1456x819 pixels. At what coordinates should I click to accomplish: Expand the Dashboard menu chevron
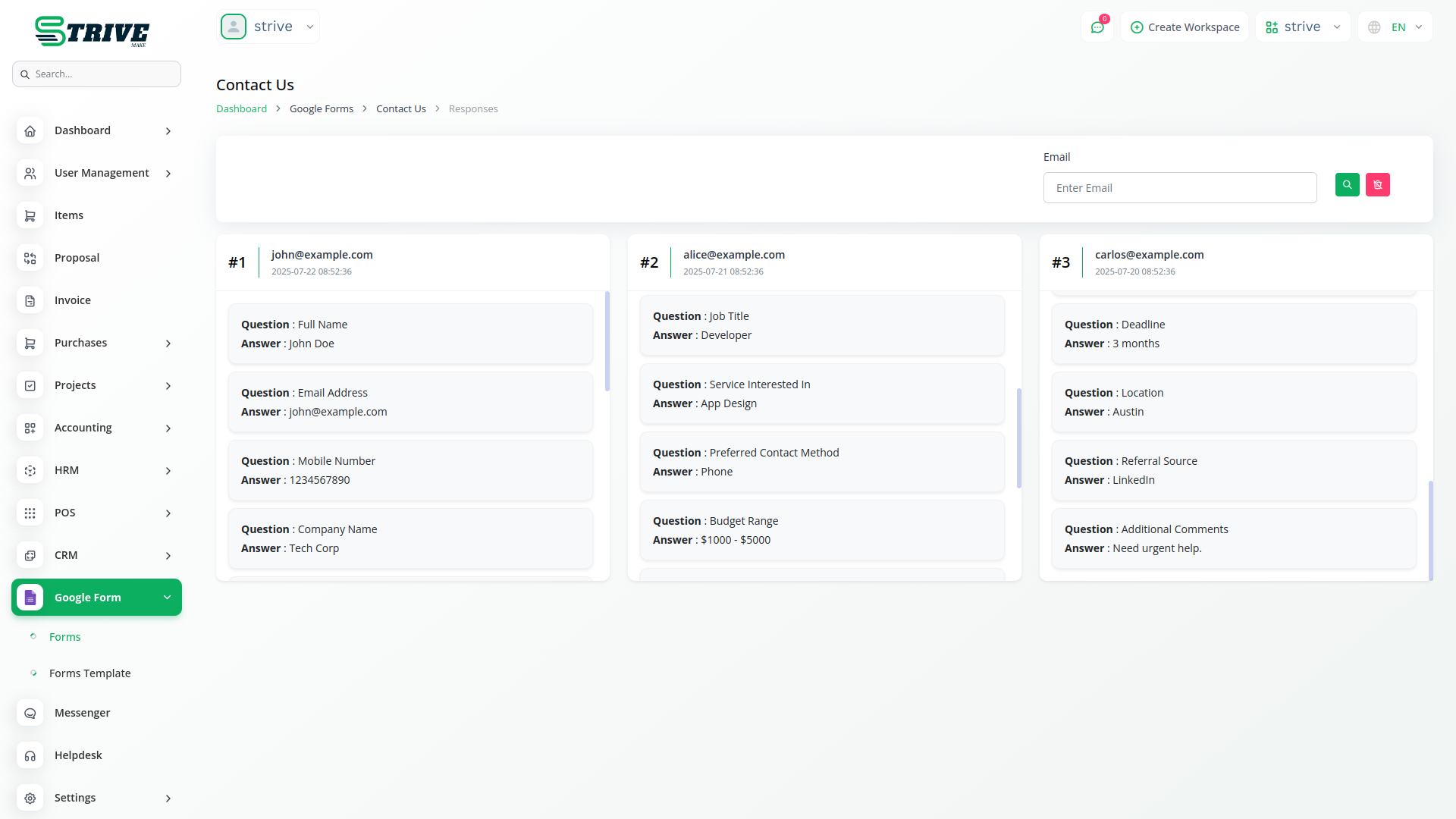(168, 131)
